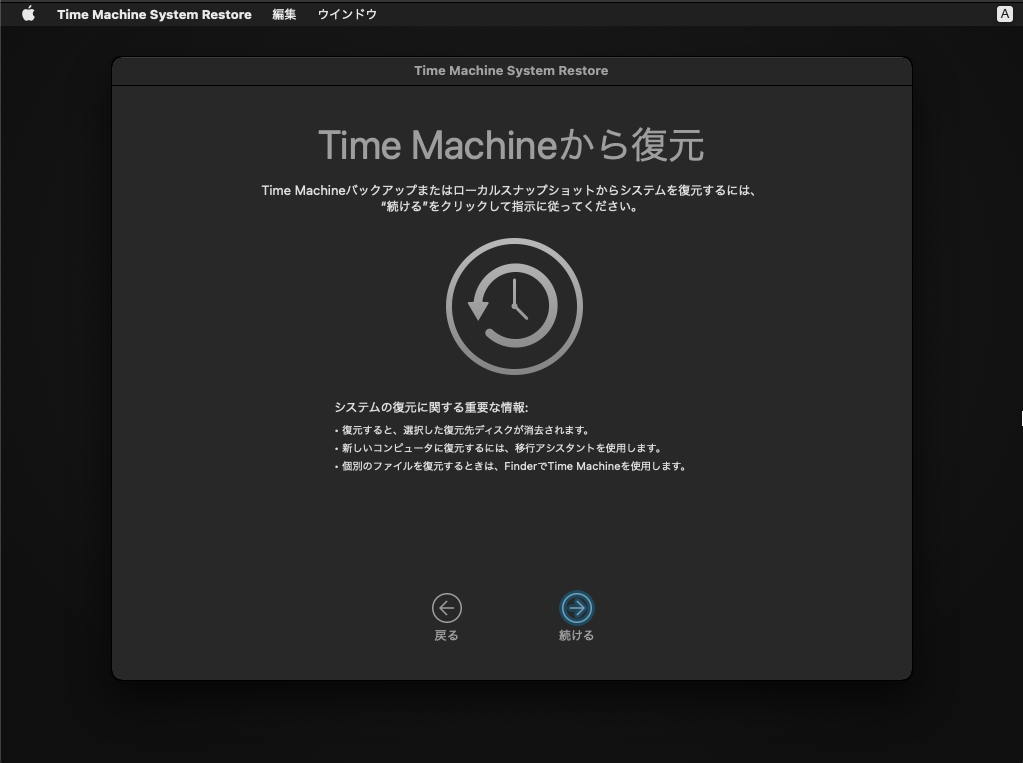Click the line mentioning FinderでTime Machine
The image size is (1023, 763).
coord(510,466)
